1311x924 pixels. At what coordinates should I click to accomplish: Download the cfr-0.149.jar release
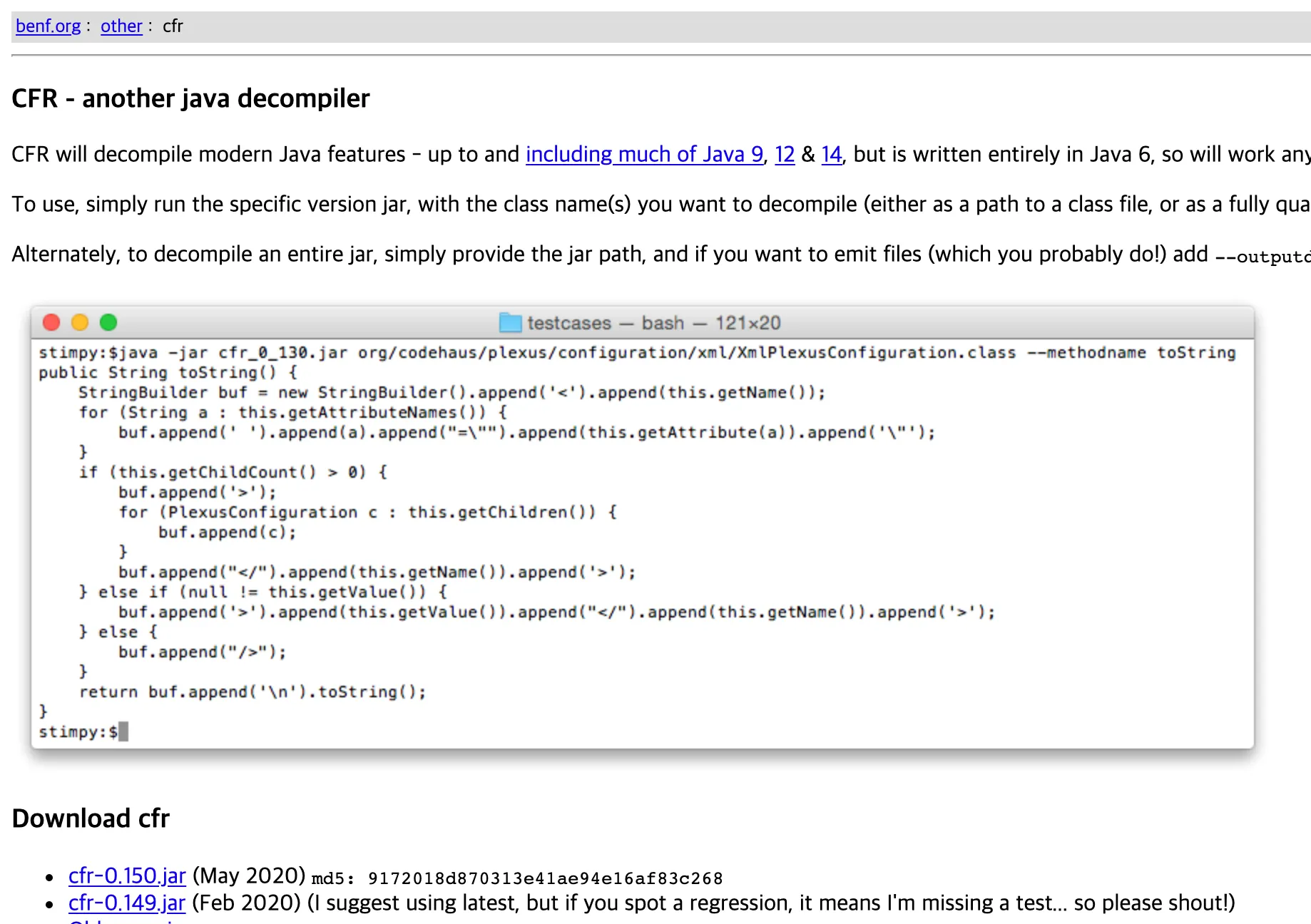click(127, 903)
